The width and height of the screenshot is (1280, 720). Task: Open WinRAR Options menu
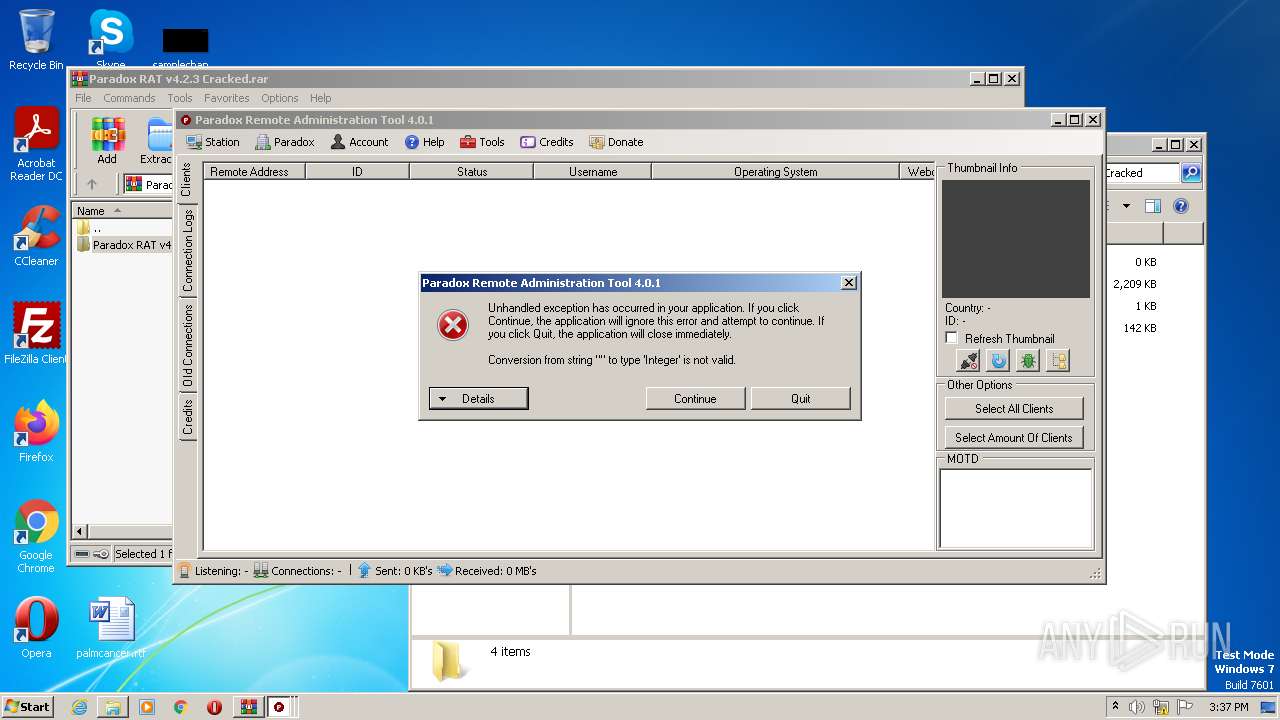(x=280, y=98)
